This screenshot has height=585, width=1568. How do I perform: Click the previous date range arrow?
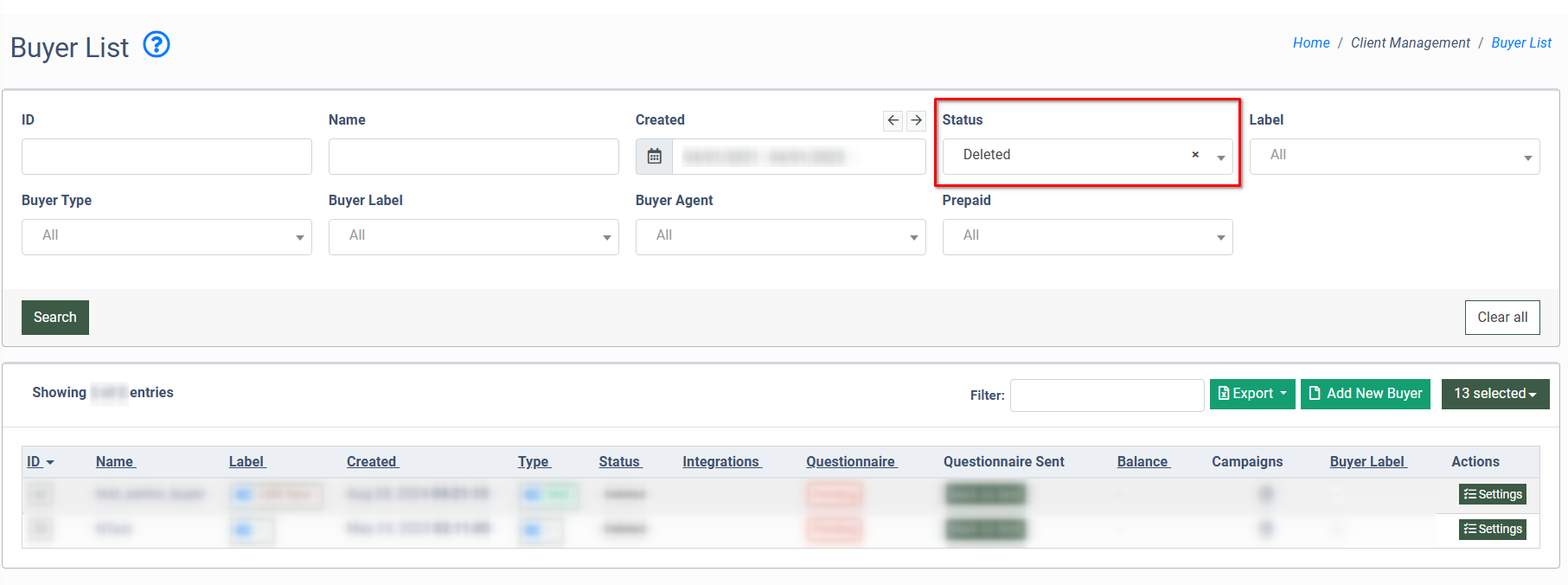pyautogui.click(x=893, y=120)
